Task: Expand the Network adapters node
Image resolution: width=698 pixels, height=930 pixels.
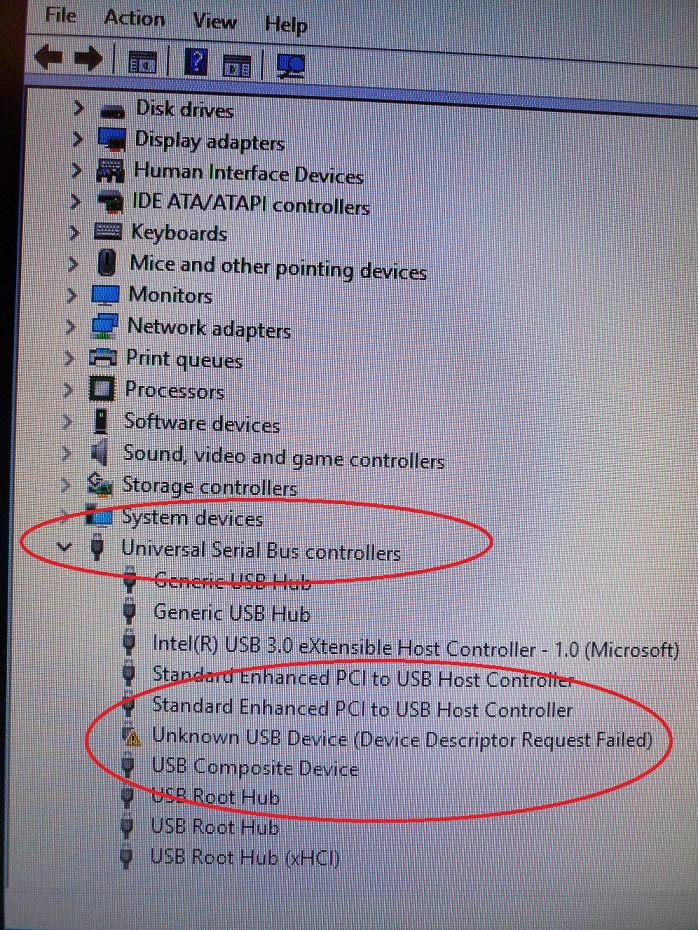Action: 70,326
